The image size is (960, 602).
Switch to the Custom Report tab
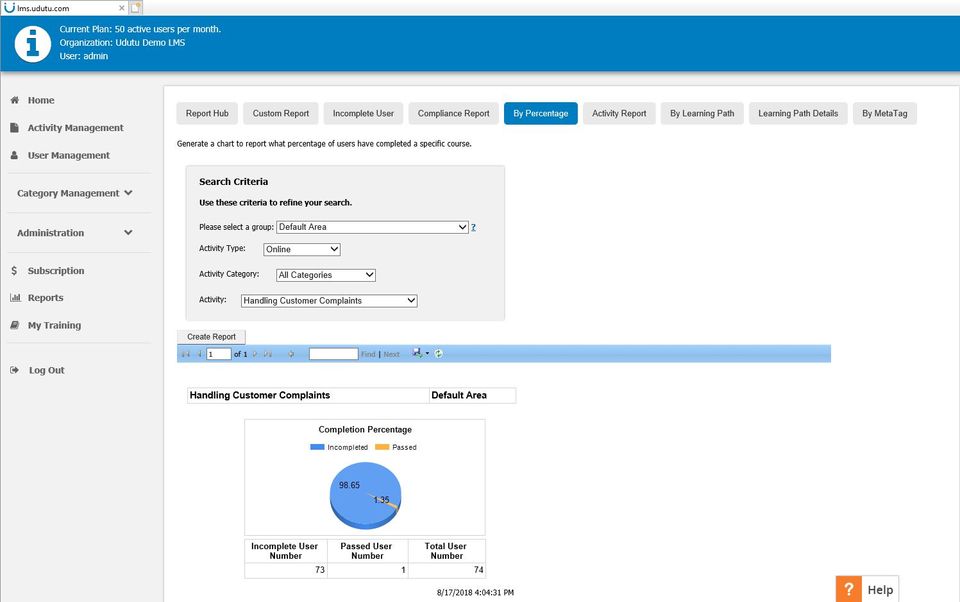pyautogui.click(x=281, y=113)
